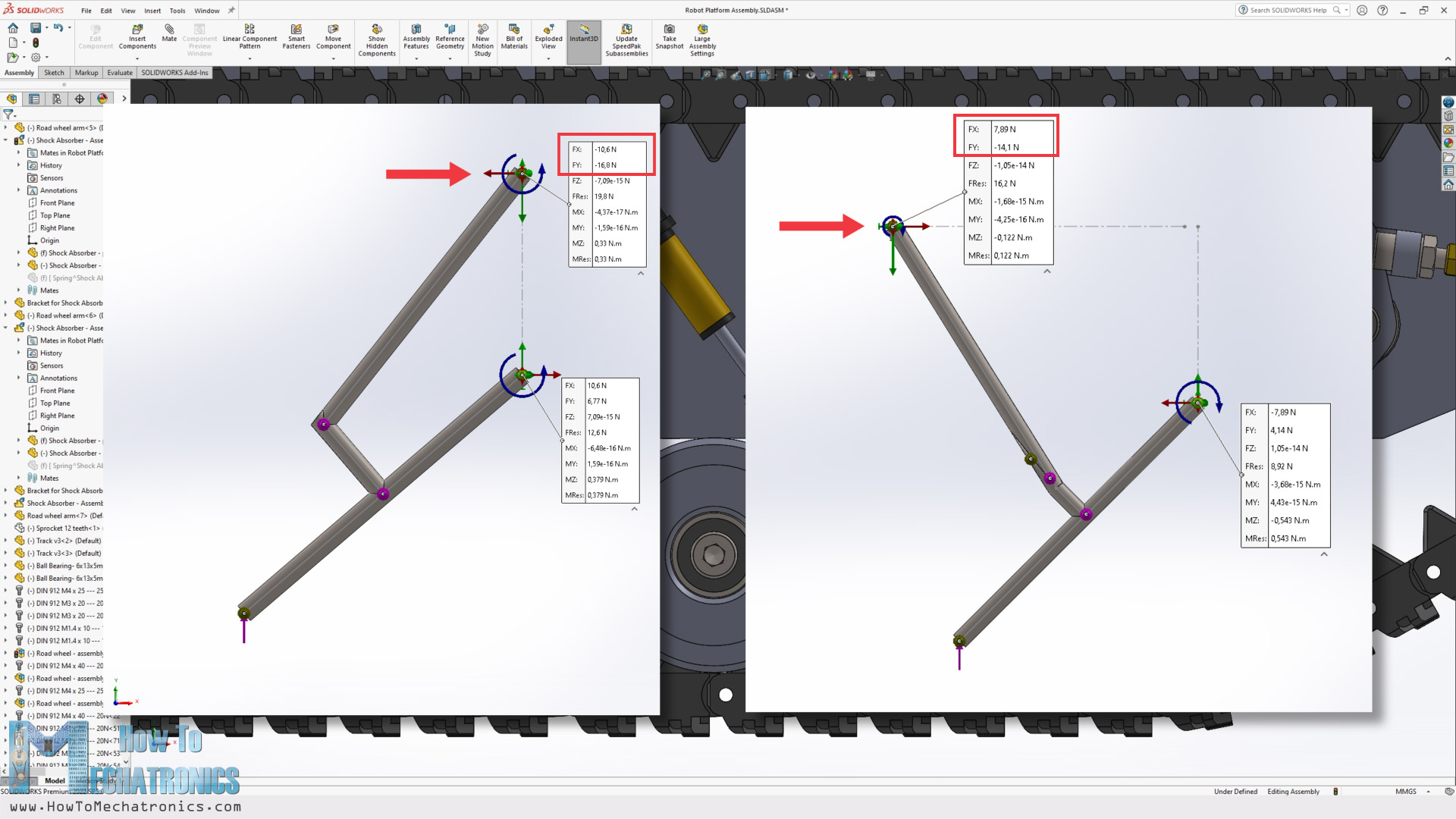The width and height of the screenshot is (1456, 819).
Task: Open Linear Component Pattern dropdown arrow
Action: click(249, 58)
